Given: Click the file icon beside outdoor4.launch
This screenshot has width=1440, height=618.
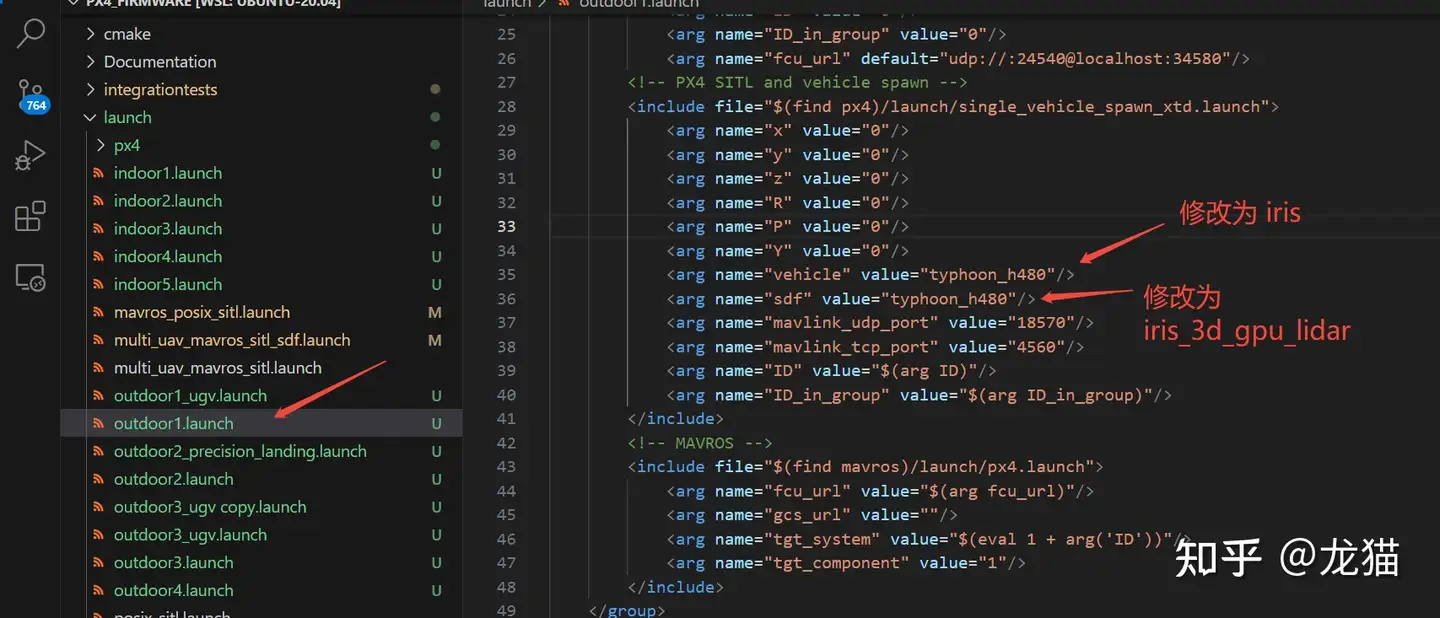Looking at the screenshot, I should (99, 591).
